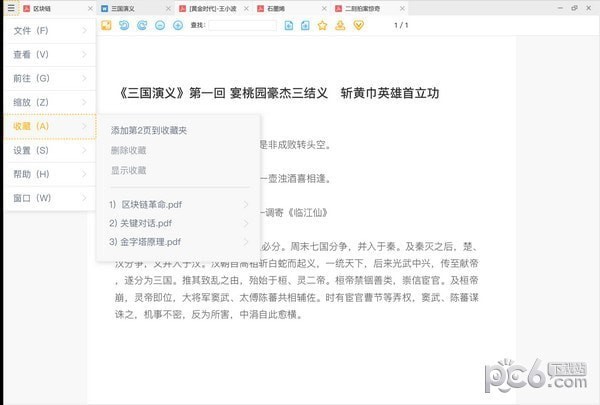Click the fullscreen view toolbar icon
The image size is (600, 405).
coord(106,25)
